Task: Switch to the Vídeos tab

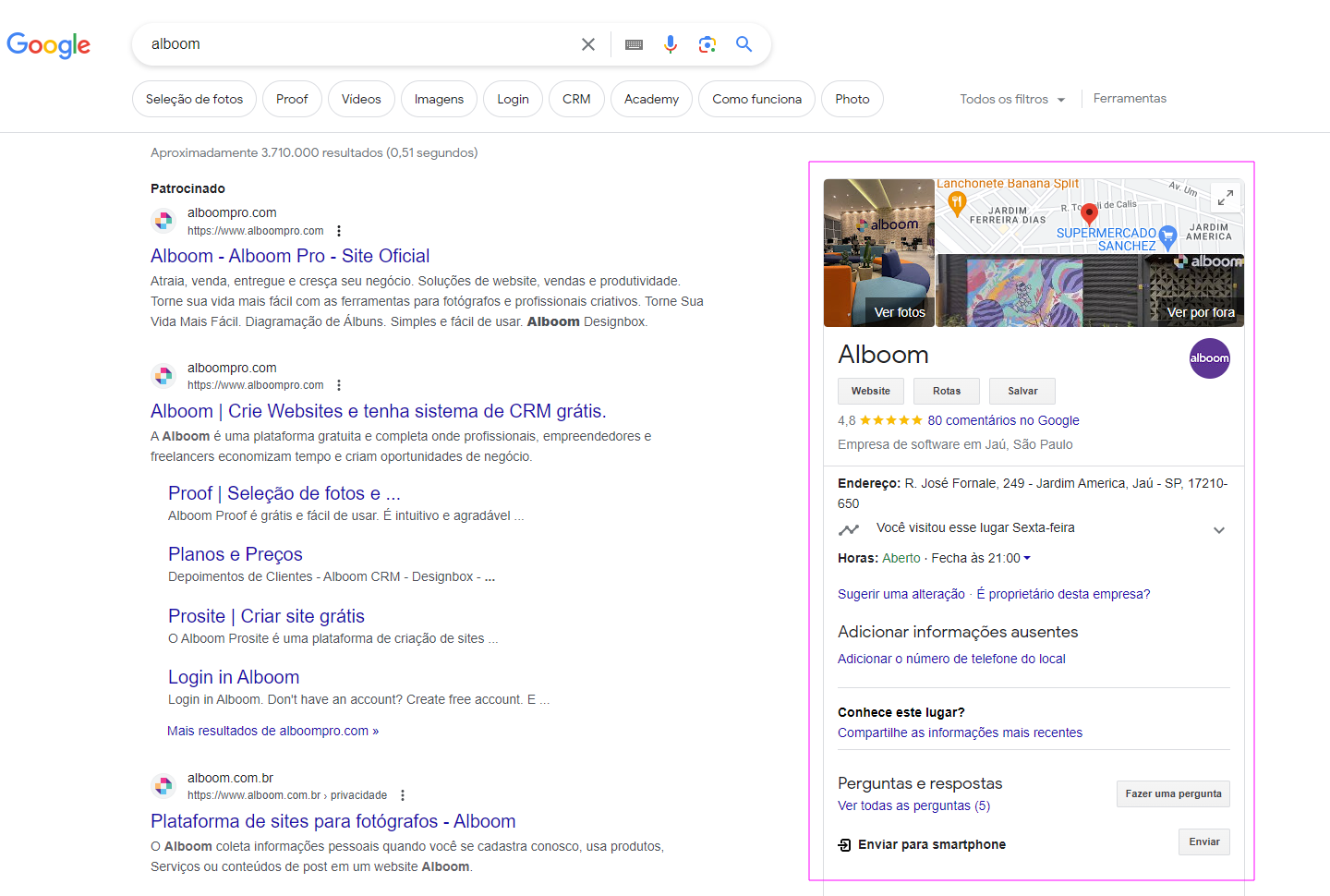Action: (361, 99)
